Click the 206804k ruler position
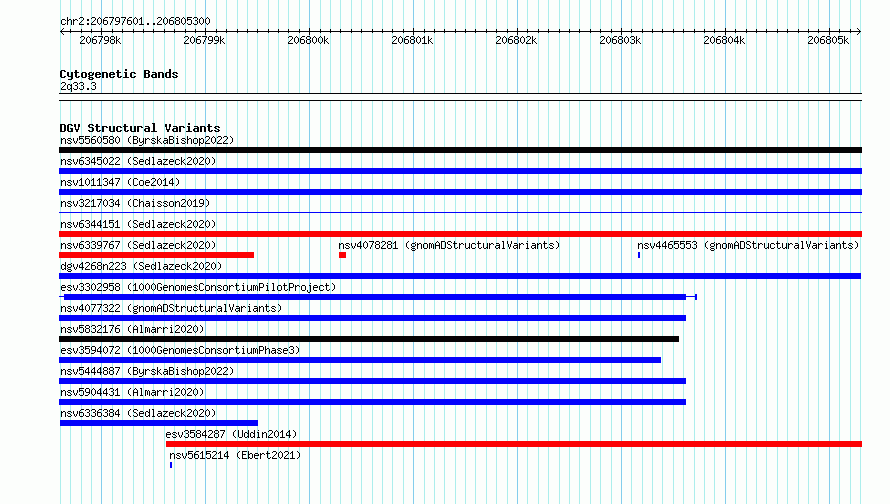Viewport: 890px width, 504px height. tap(724, 40)
